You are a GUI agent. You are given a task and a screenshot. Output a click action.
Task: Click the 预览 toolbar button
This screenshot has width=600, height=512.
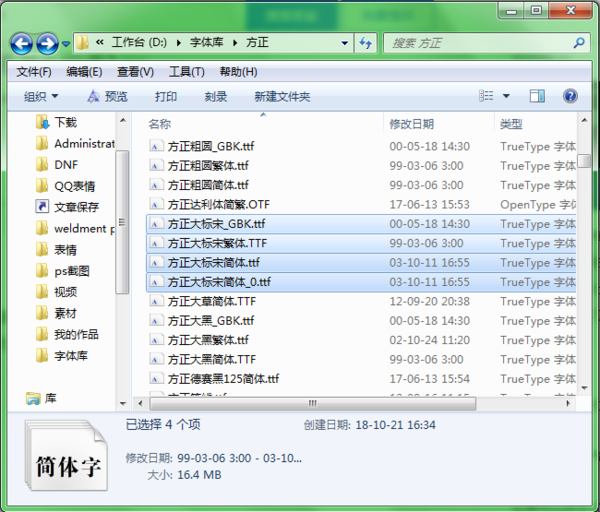coord(108,96)
